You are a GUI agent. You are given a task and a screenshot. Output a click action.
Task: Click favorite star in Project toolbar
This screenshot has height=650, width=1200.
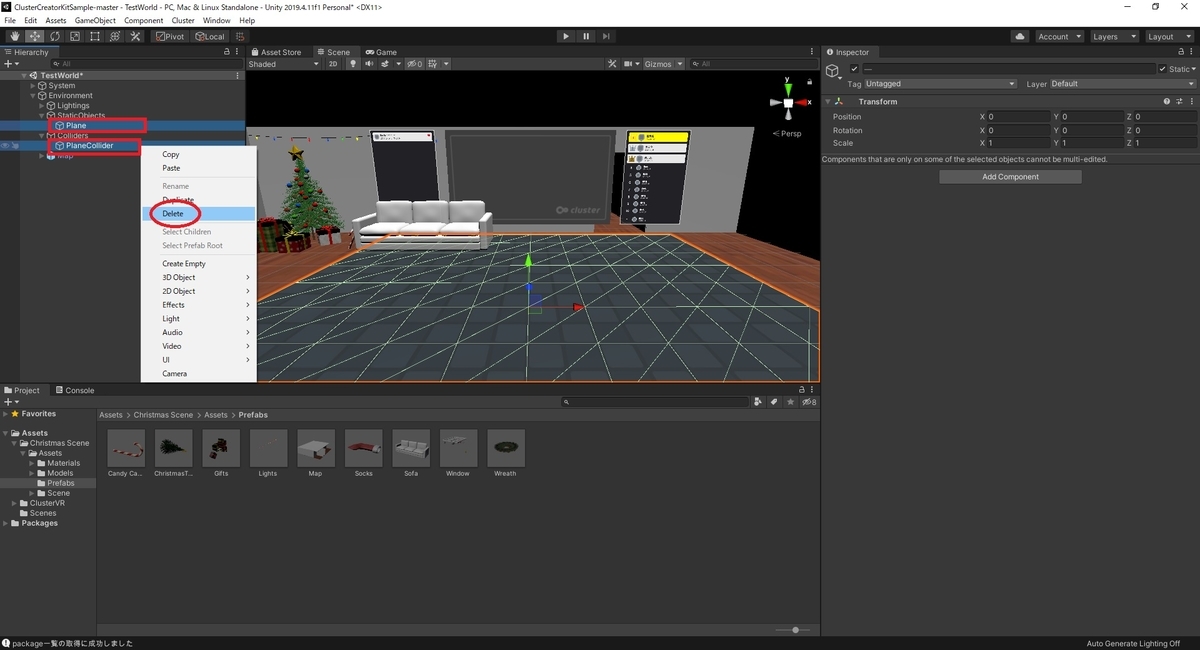click(791, 402)
